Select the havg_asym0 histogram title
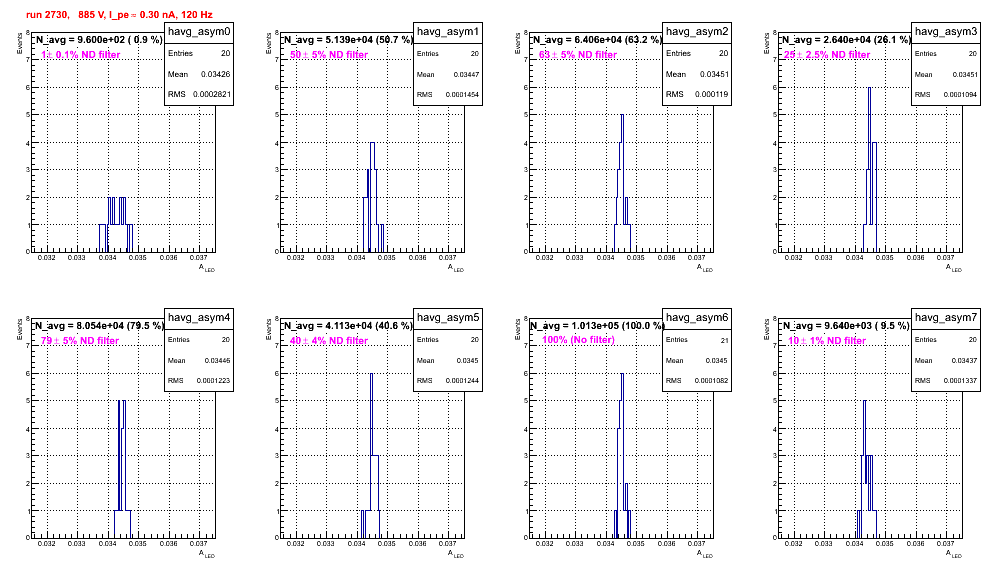 [x=199, y=32]
